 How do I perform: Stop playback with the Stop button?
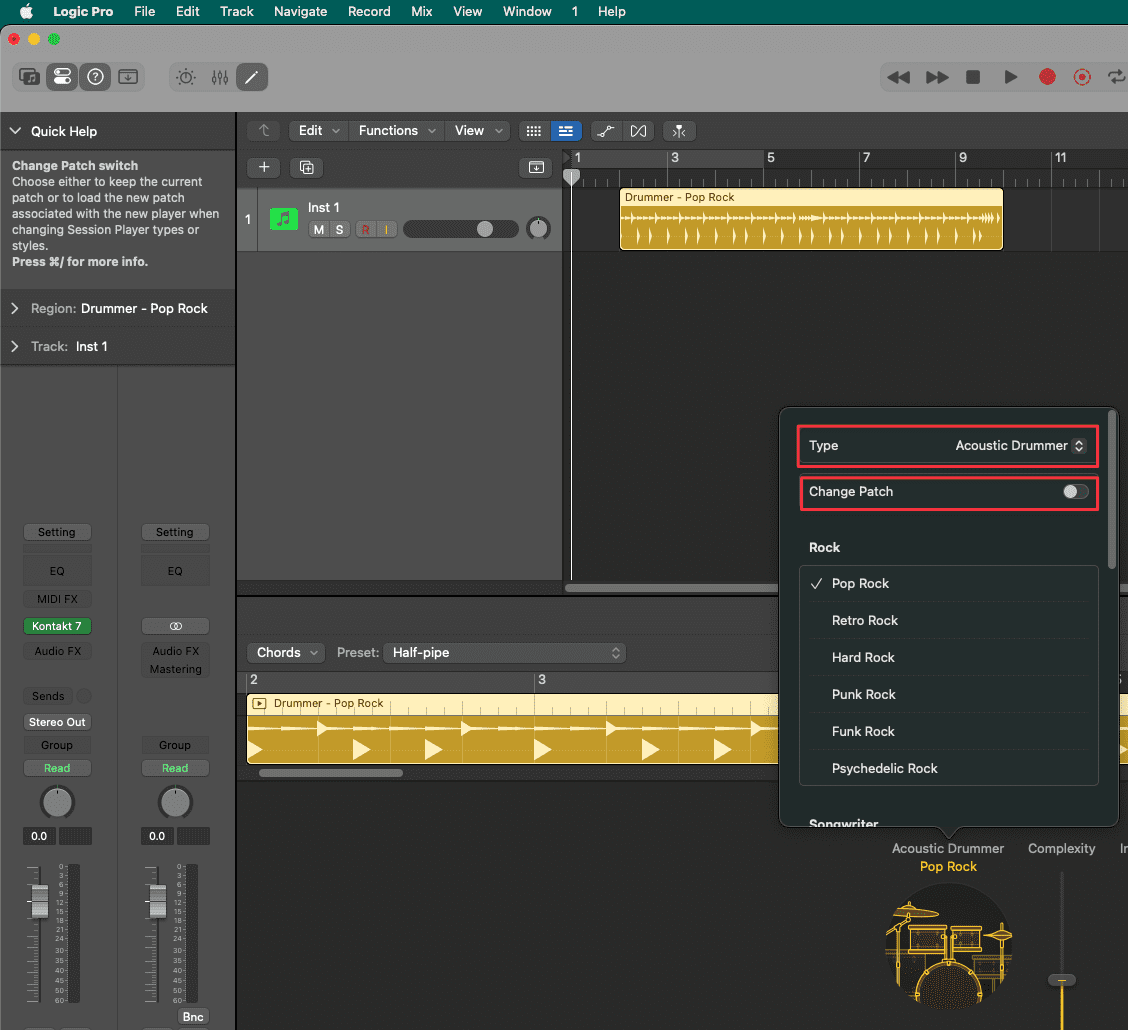coord(973,77)
